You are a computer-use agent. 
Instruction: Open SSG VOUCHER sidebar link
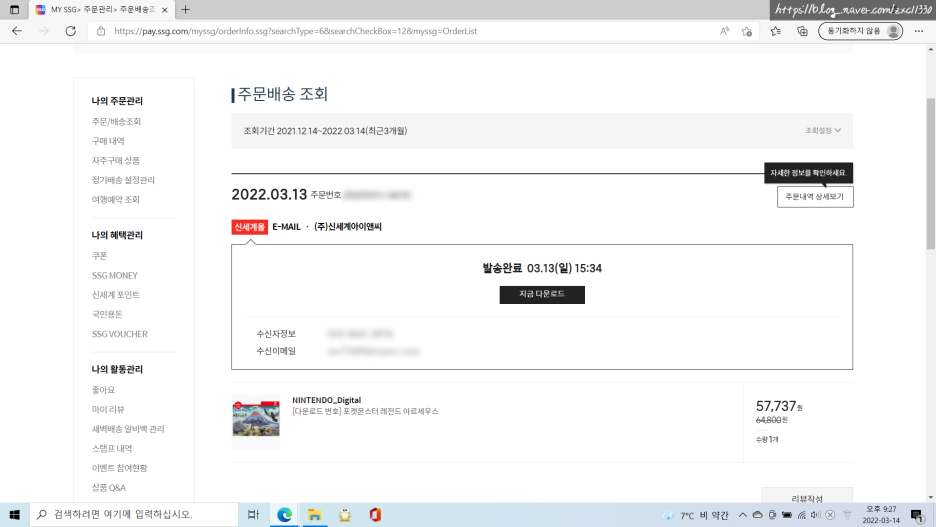click(119, 334)
